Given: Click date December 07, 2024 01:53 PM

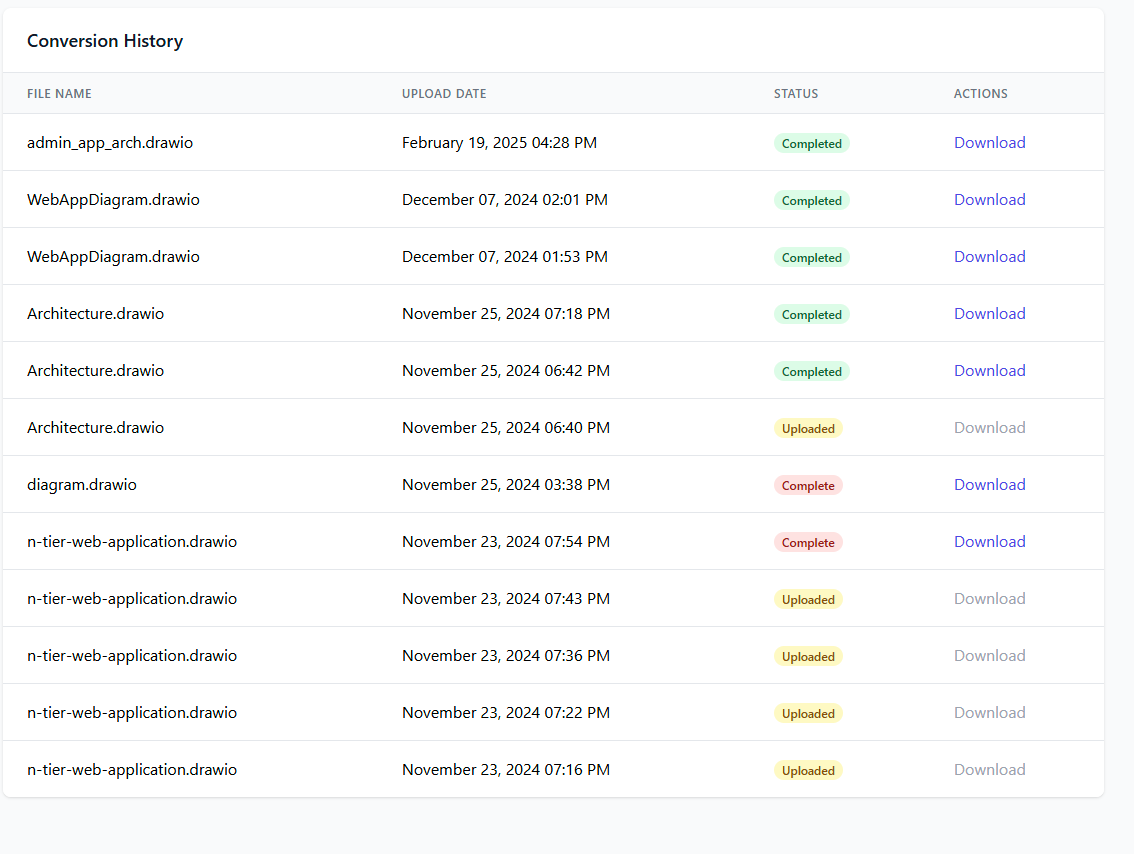Looking at the screenshot, I should [505, 257].
